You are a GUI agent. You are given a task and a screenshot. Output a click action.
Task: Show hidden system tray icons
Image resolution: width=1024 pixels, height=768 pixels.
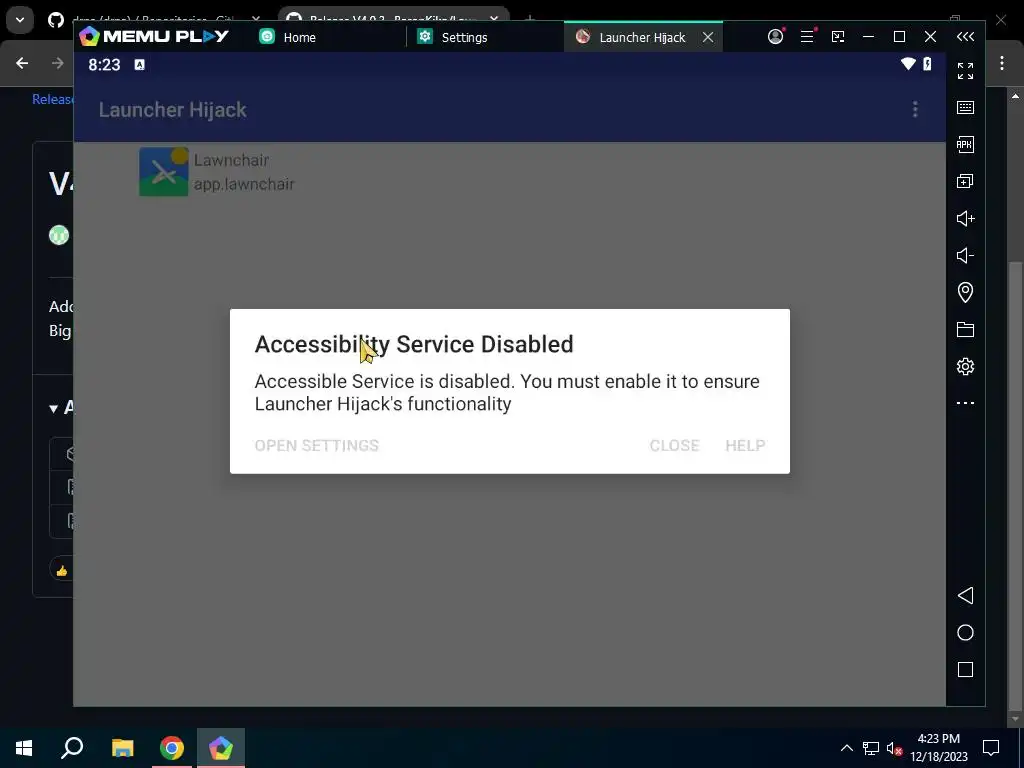click(846, 748)
